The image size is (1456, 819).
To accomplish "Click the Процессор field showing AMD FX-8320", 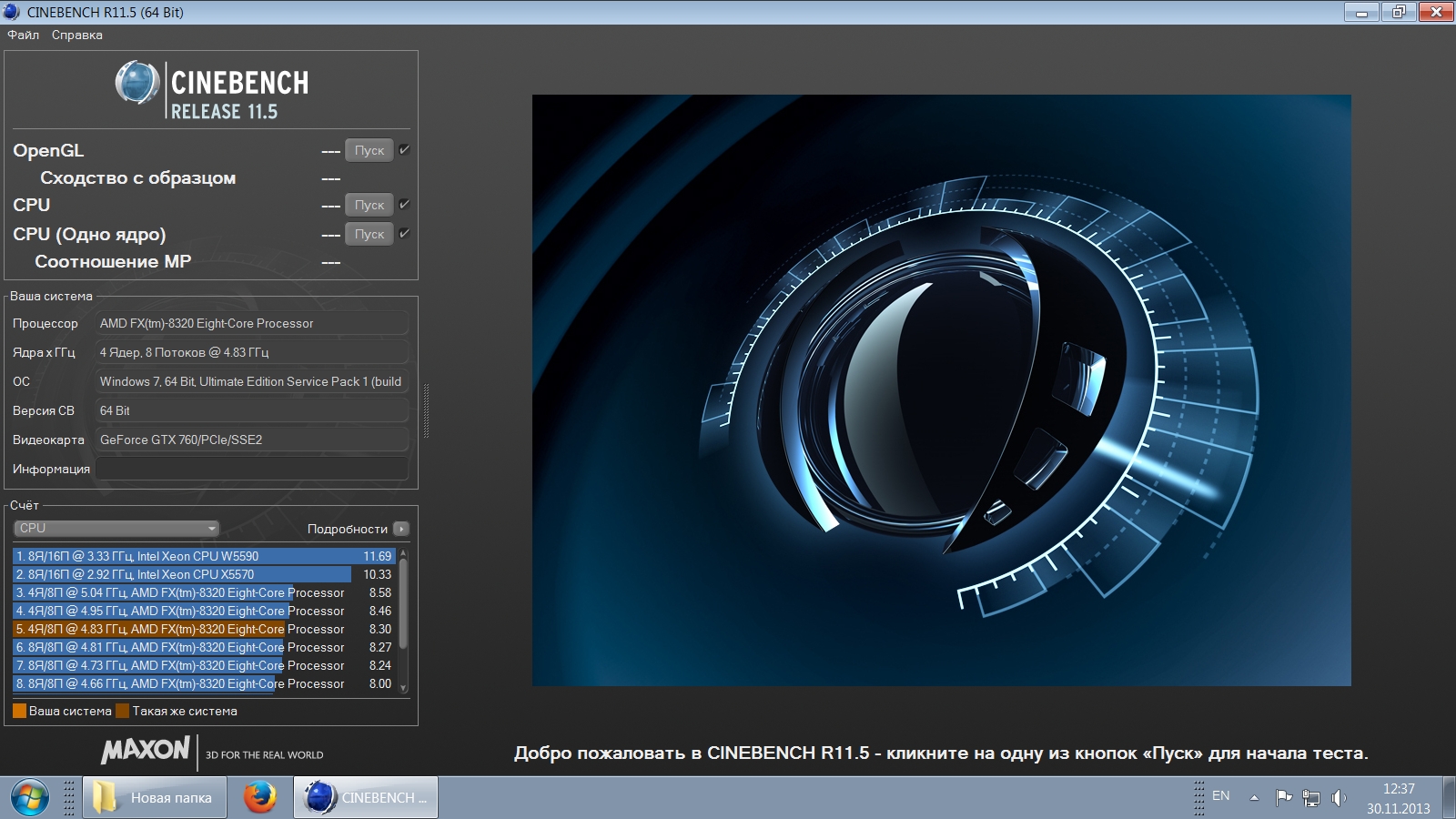I will (252, 323).
